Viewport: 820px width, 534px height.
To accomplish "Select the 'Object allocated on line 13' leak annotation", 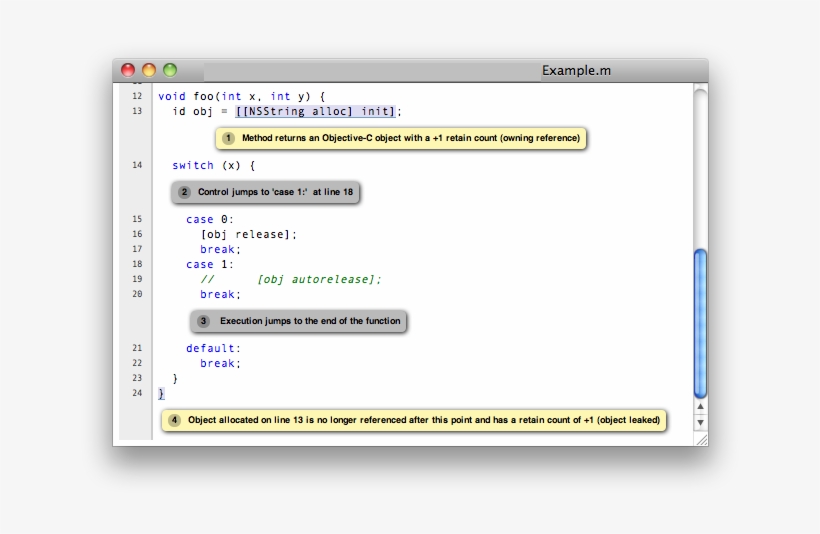I will pos(424,420).
